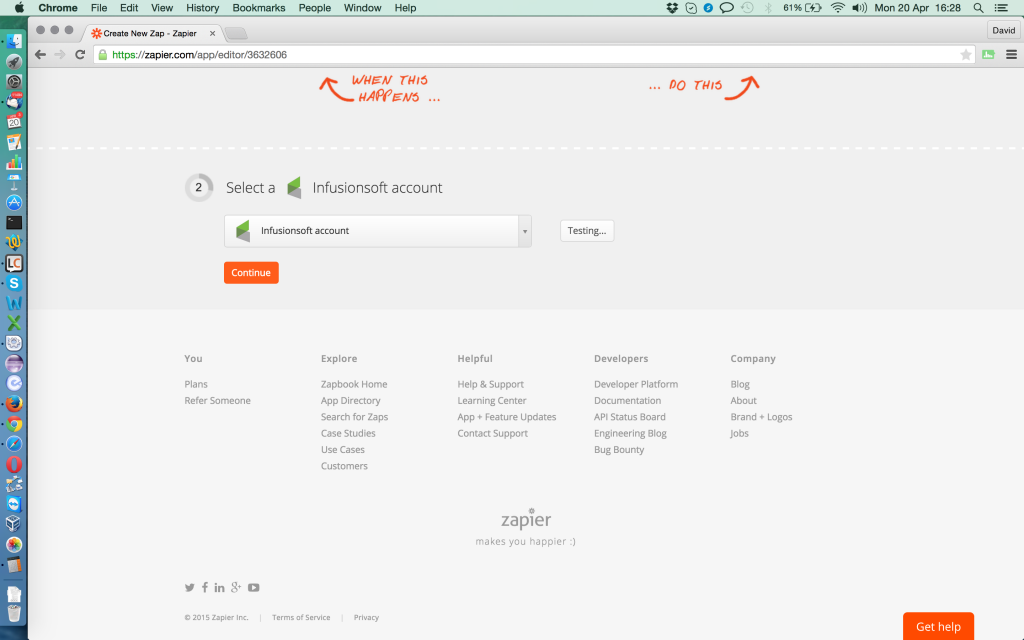Open Finder from the dock
Viewport: 1024px width, 640px height.
coord(14,42)
